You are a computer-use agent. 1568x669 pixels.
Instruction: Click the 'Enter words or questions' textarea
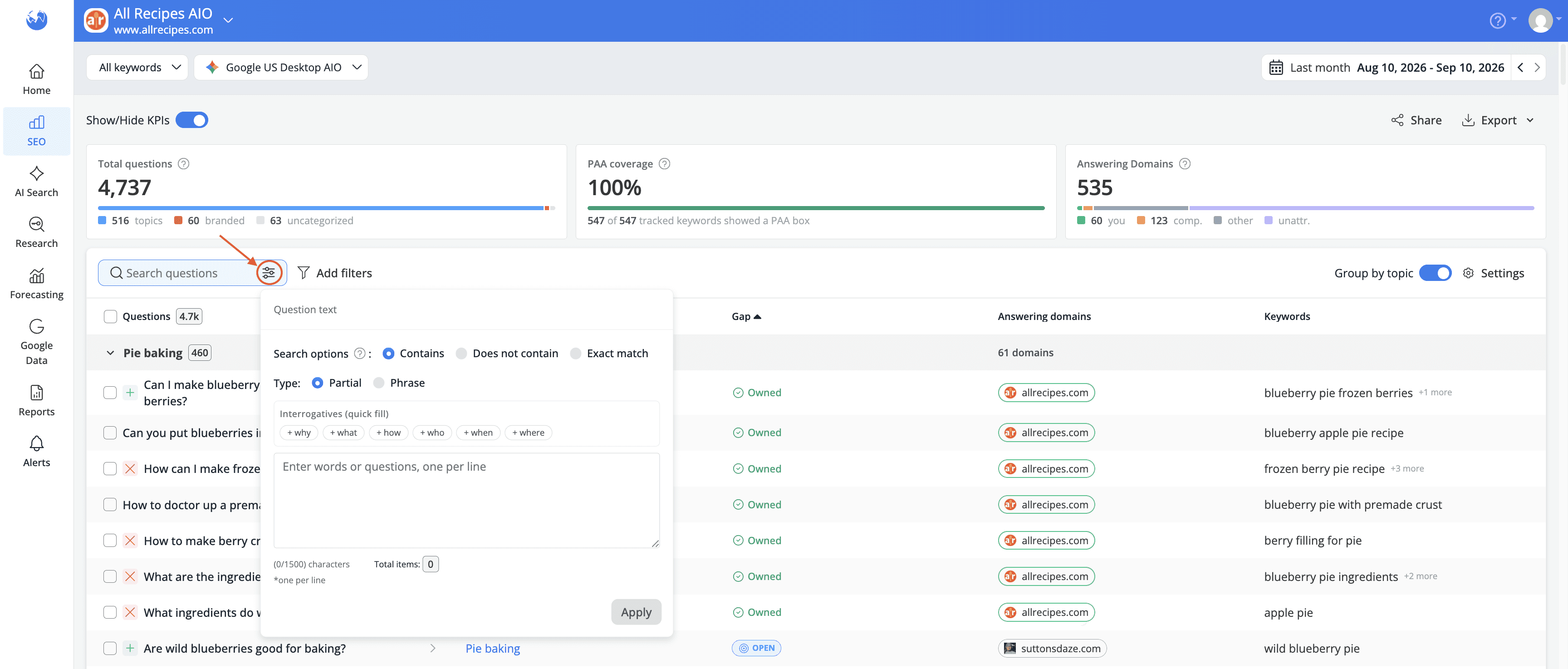(466, 500)
